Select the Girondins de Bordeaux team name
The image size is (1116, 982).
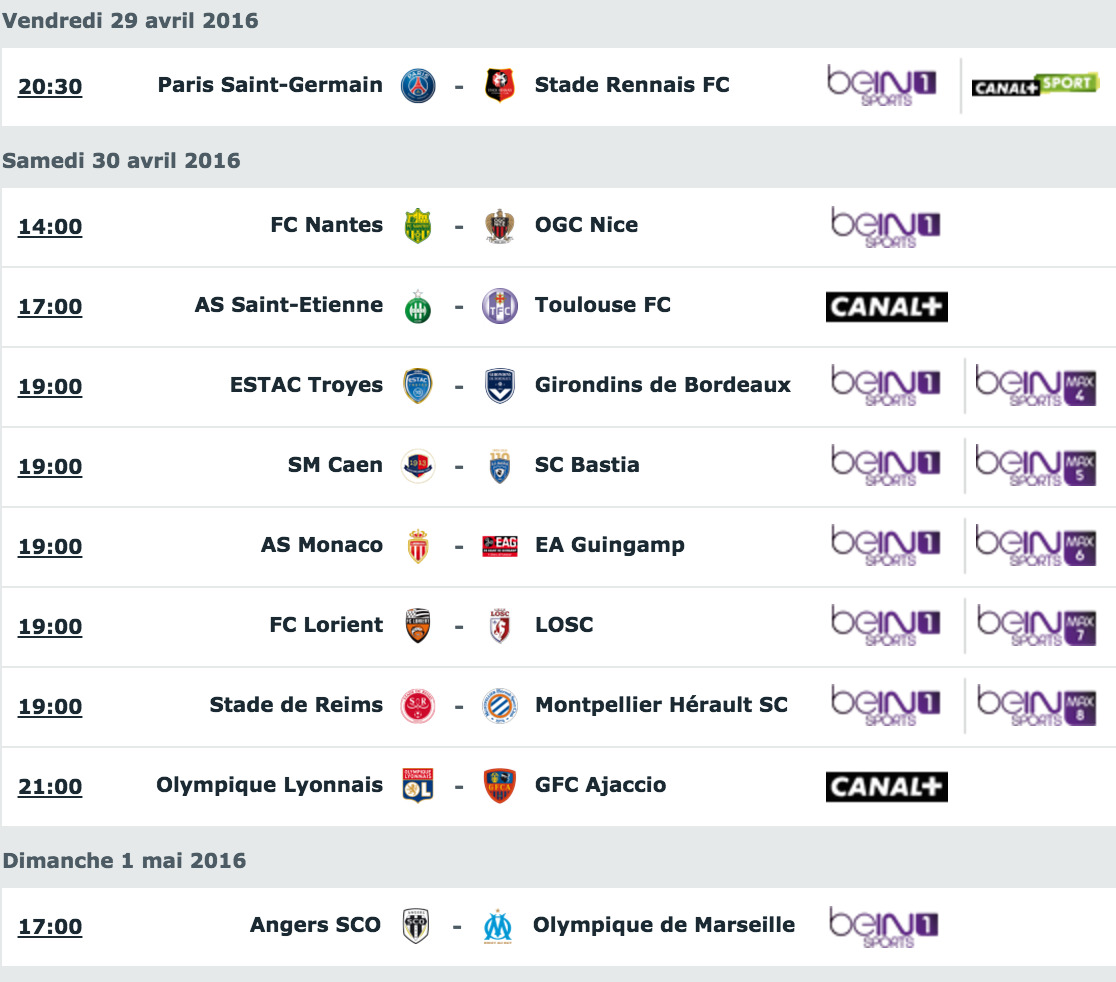tap(663, 385)
